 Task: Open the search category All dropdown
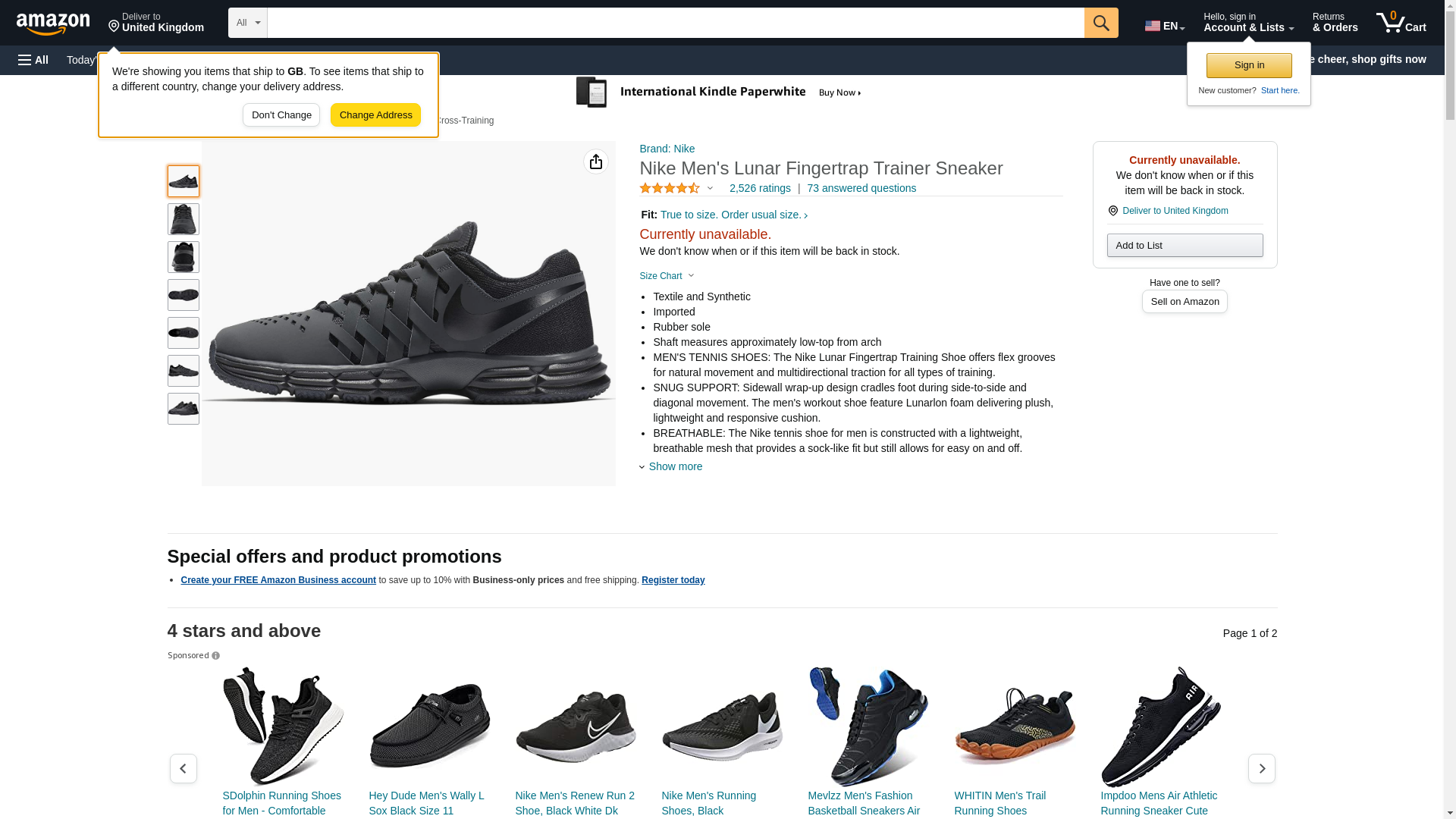click(247, 23)
